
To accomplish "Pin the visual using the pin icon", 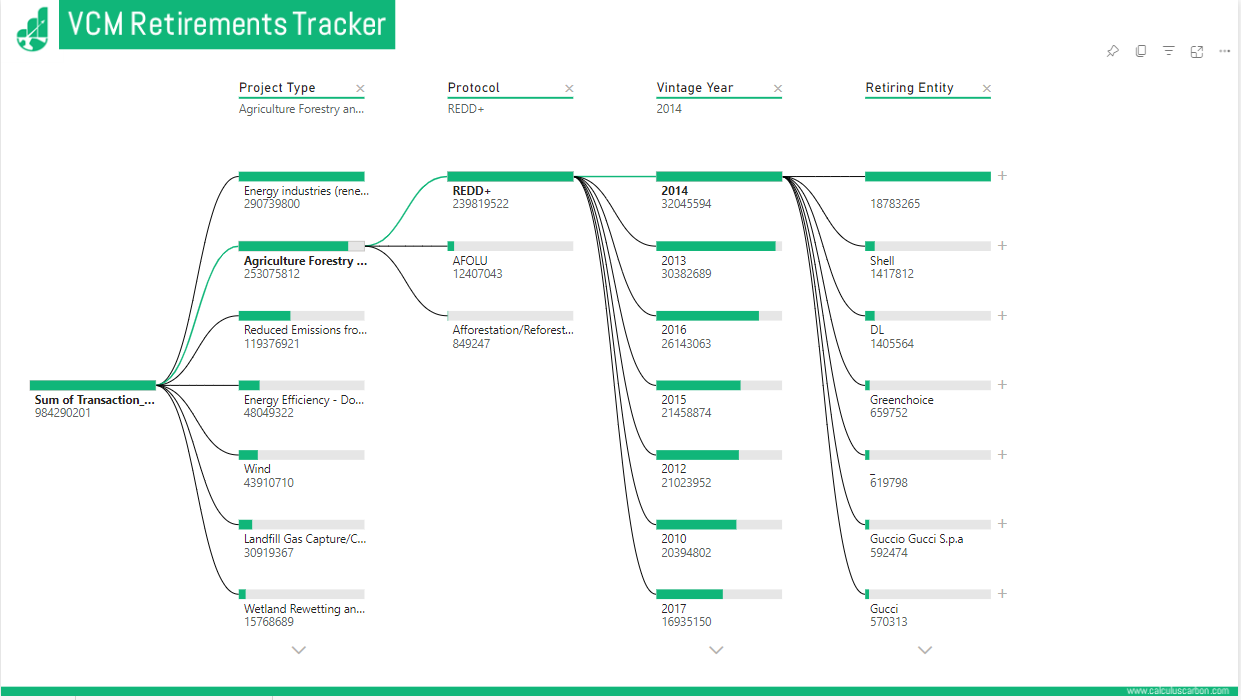I will [1112, 51].
